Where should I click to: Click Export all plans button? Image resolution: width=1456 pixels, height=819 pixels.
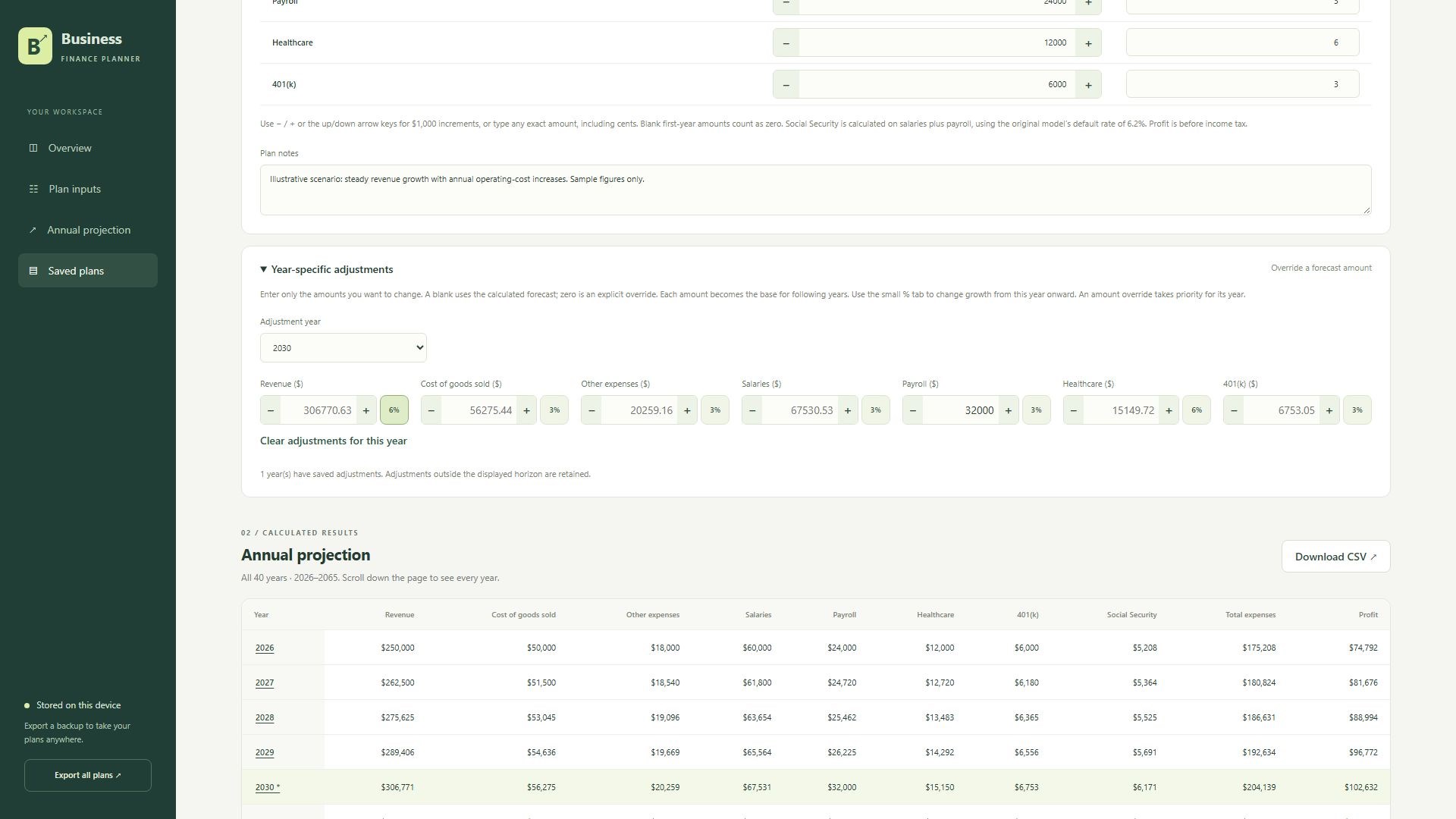coord(88,776)
